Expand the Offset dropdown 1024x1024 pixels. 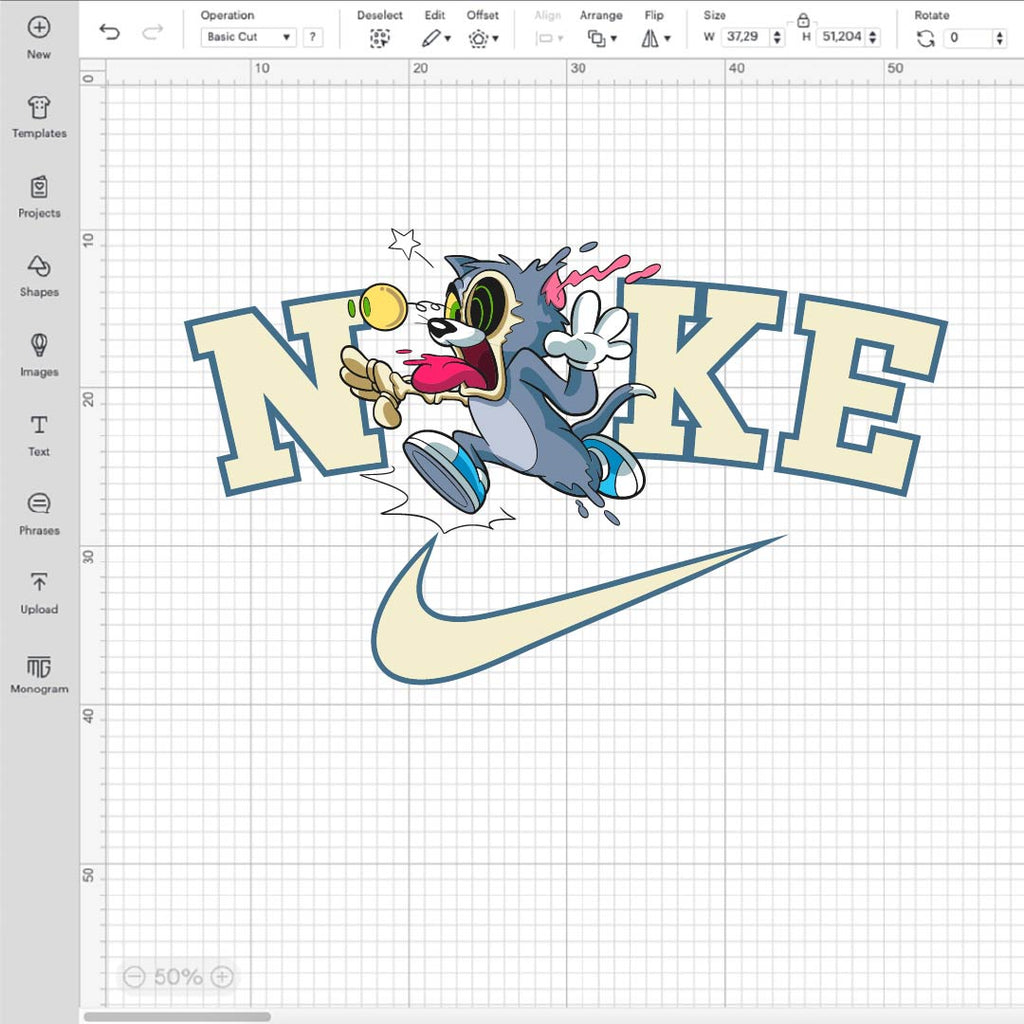click(x=483, y=39)
